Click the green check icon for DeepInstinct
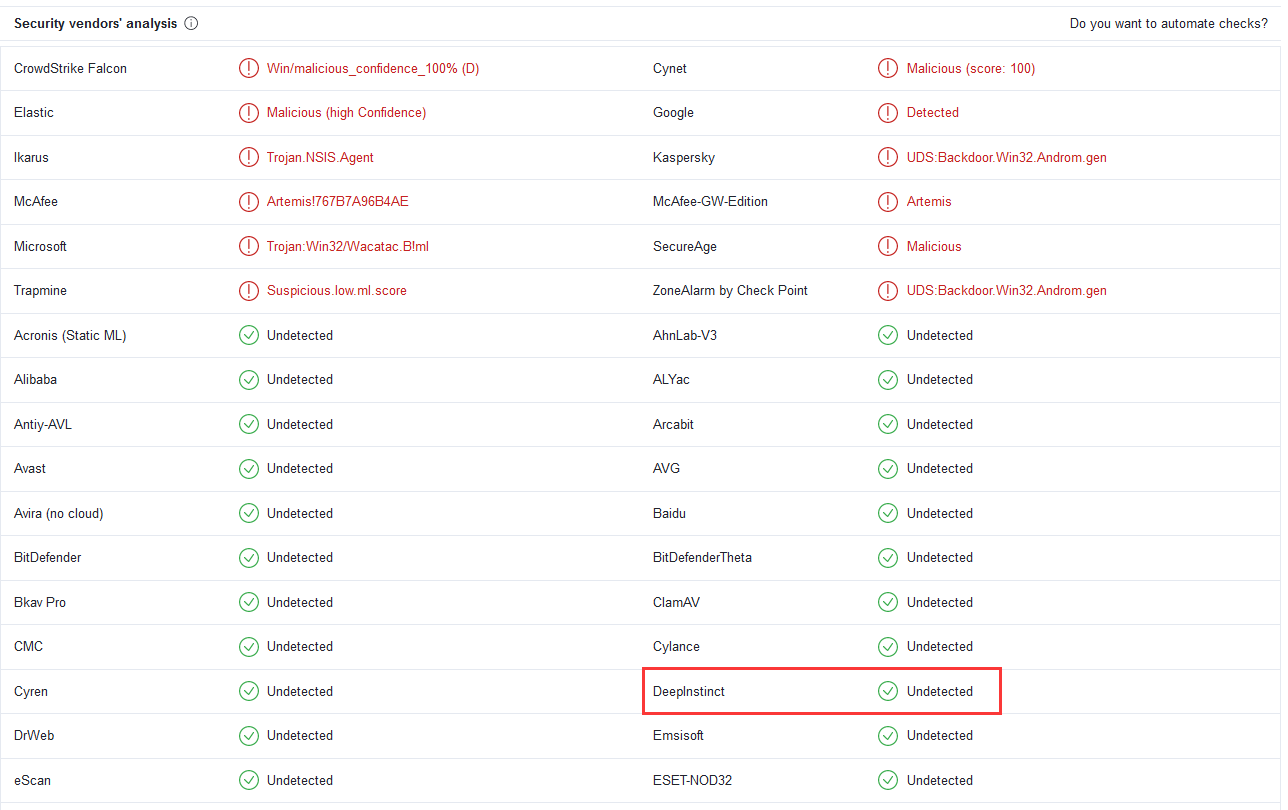1288x810 pixels. [887, 691]
